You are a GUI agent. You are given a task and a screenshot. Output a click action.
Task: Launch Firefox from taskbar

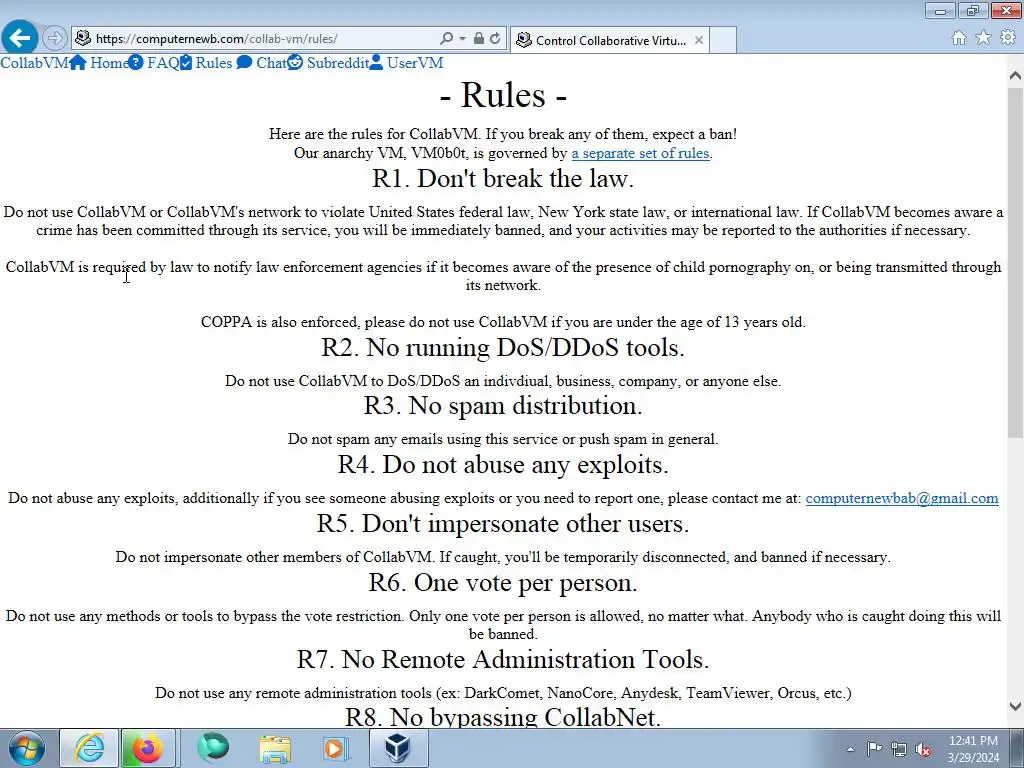148,748
